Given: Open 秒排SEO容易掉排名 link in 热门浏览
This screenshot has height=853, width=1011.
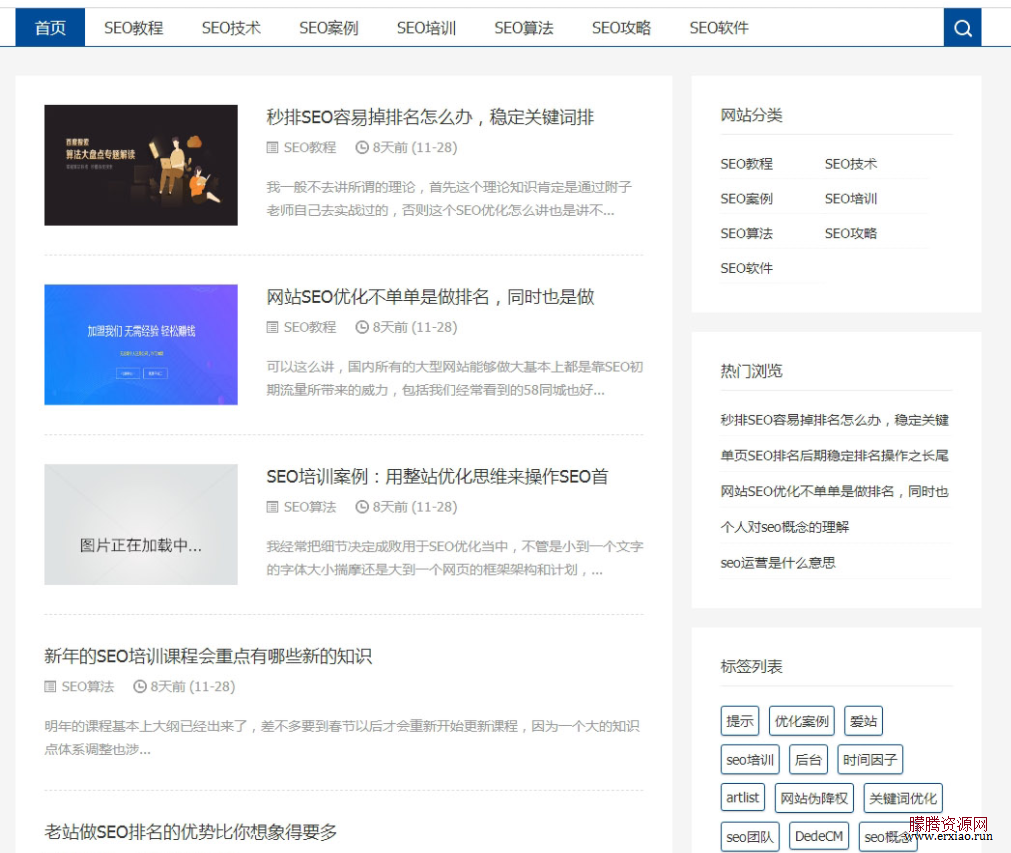Looking at the screenshot, I should point(834,420).
